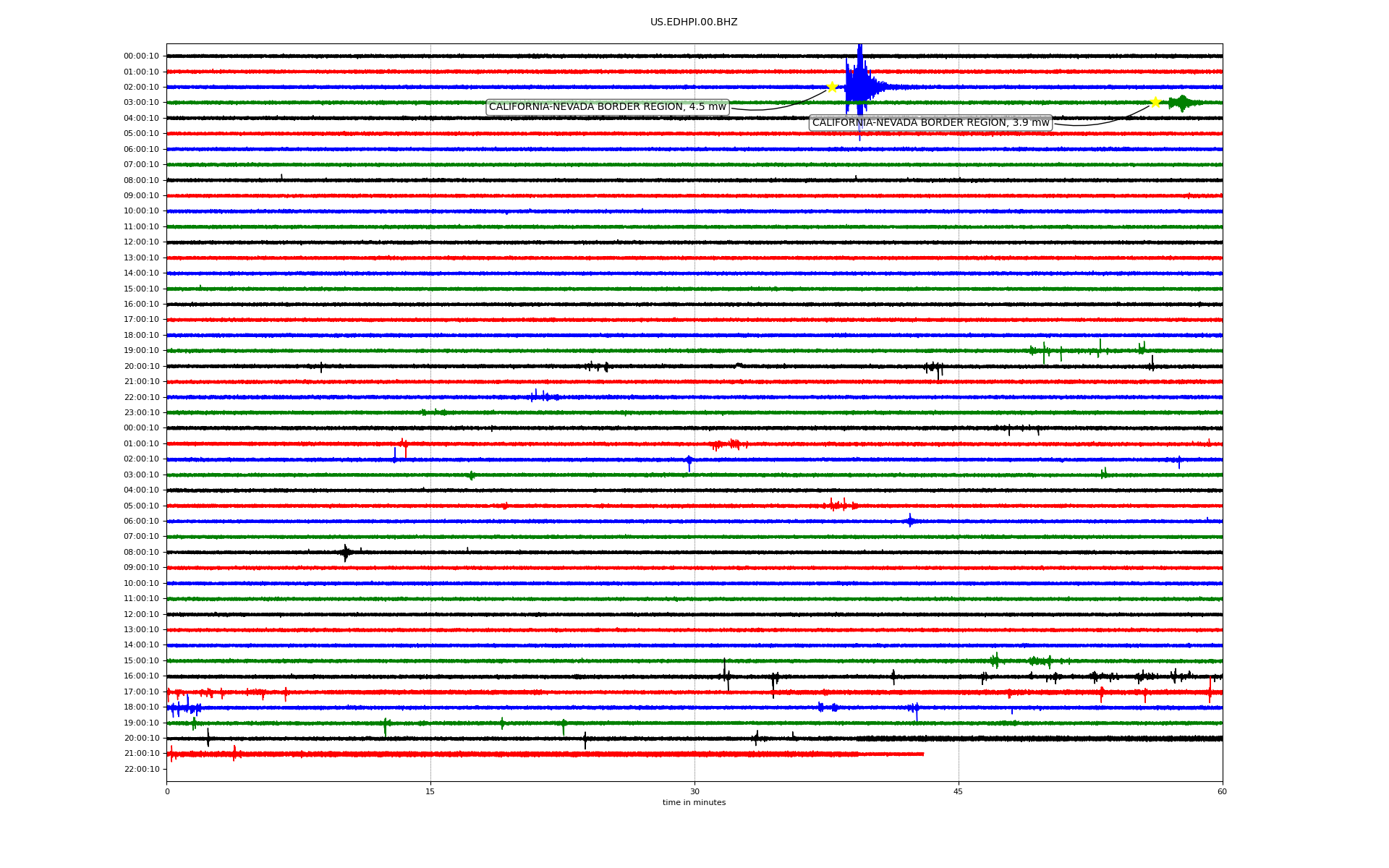The image size is (1389, 868).
Task: Click the x-axis tick label 15
Action: pyautogui.click(x=430, y=791)
